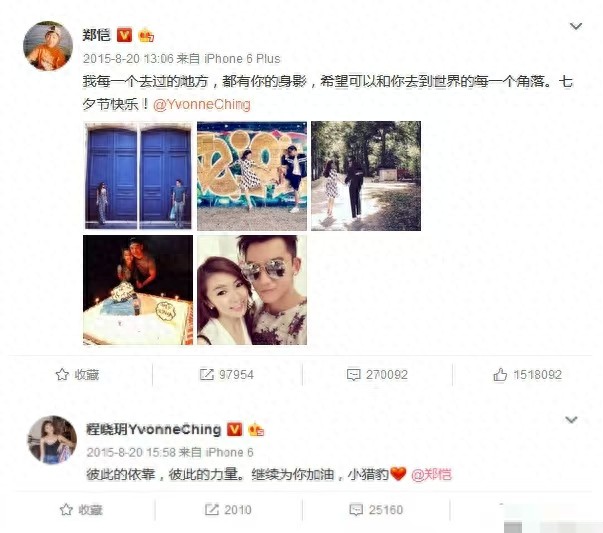Open the birthday cake photo thumbnail
This screenshot has height=533, width=603.
(138, 290)
